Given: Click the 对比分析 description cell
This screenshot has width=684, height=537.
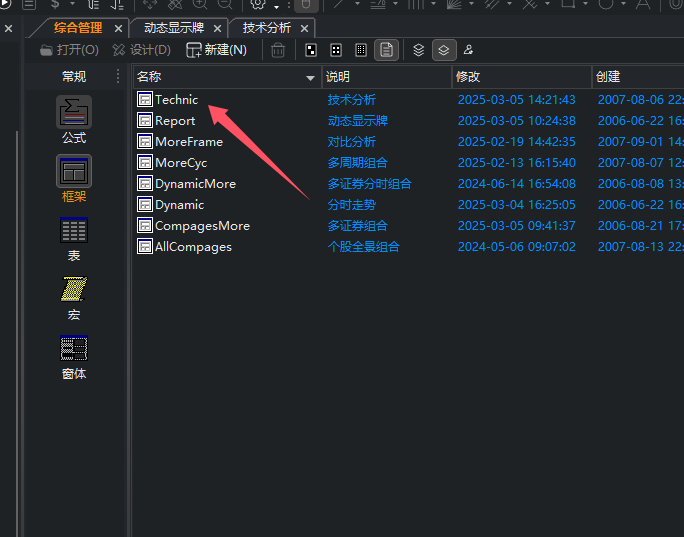Looking at the screenshot, I should coord(352,141).
